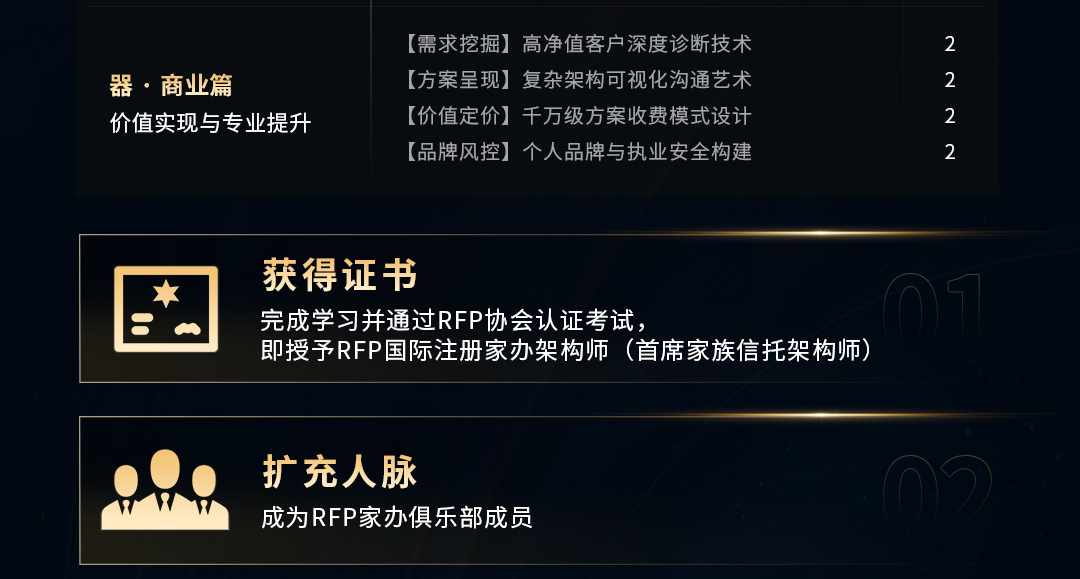The height and width of the screenshot is (579, 1080).
Task: Select the 成为RFP家办俱乐部成员 text
Action: 396,517
